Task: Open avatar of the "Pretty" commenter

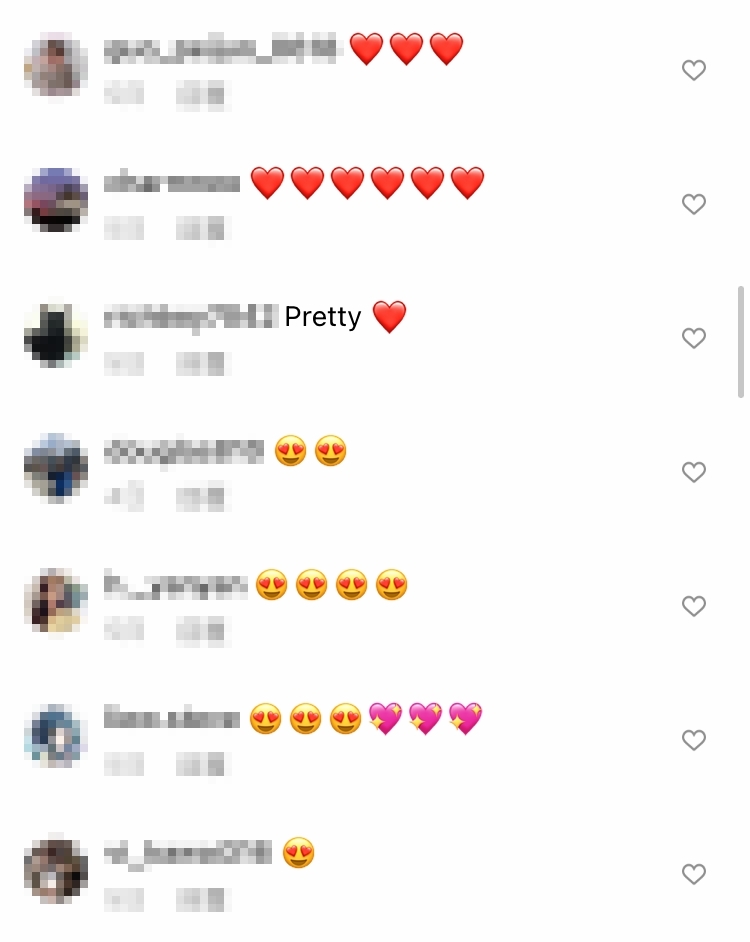Action: point(56,334)
